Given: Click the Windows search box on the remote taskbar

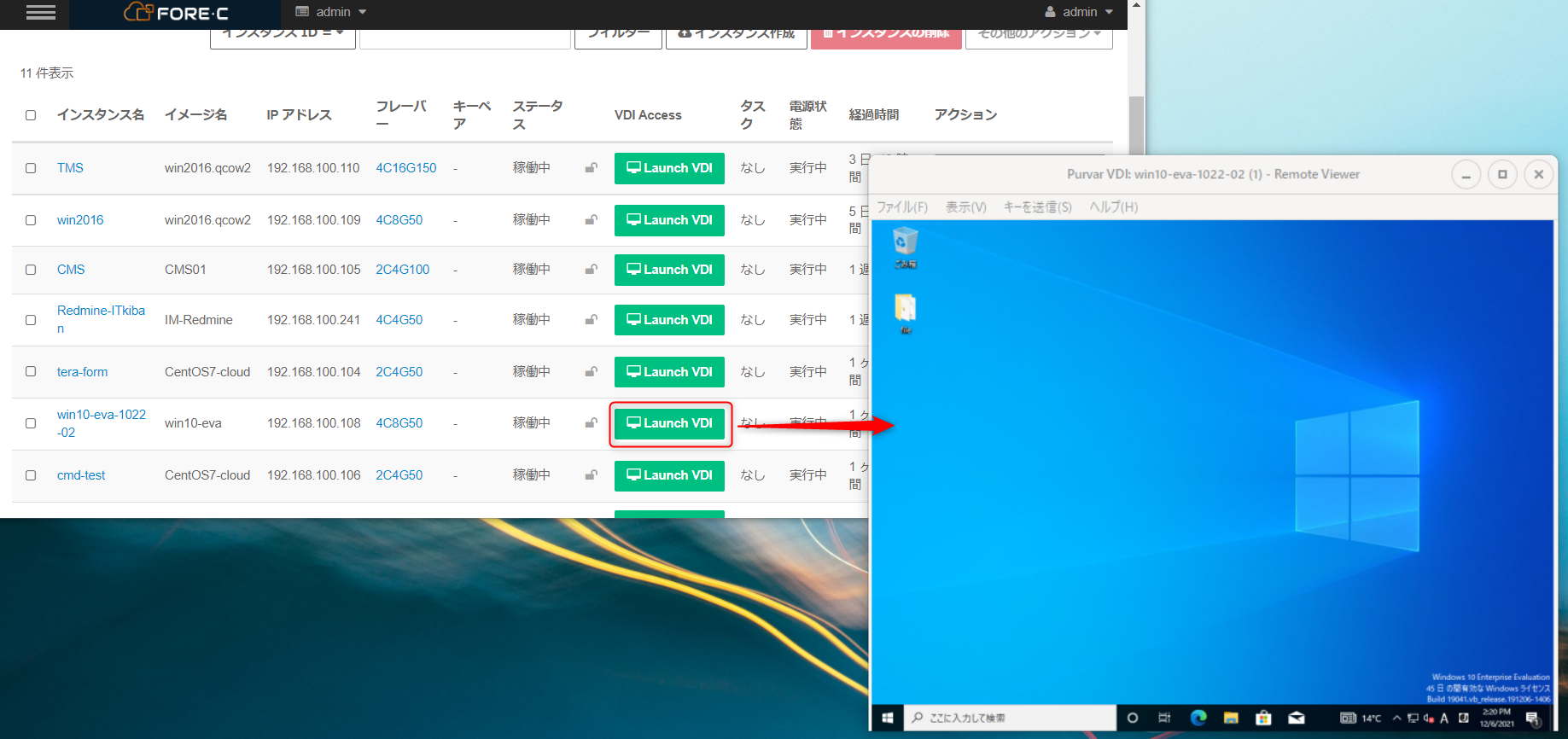Looking at the screenshot, I should pyautogui.click(x=1011, y=718).
